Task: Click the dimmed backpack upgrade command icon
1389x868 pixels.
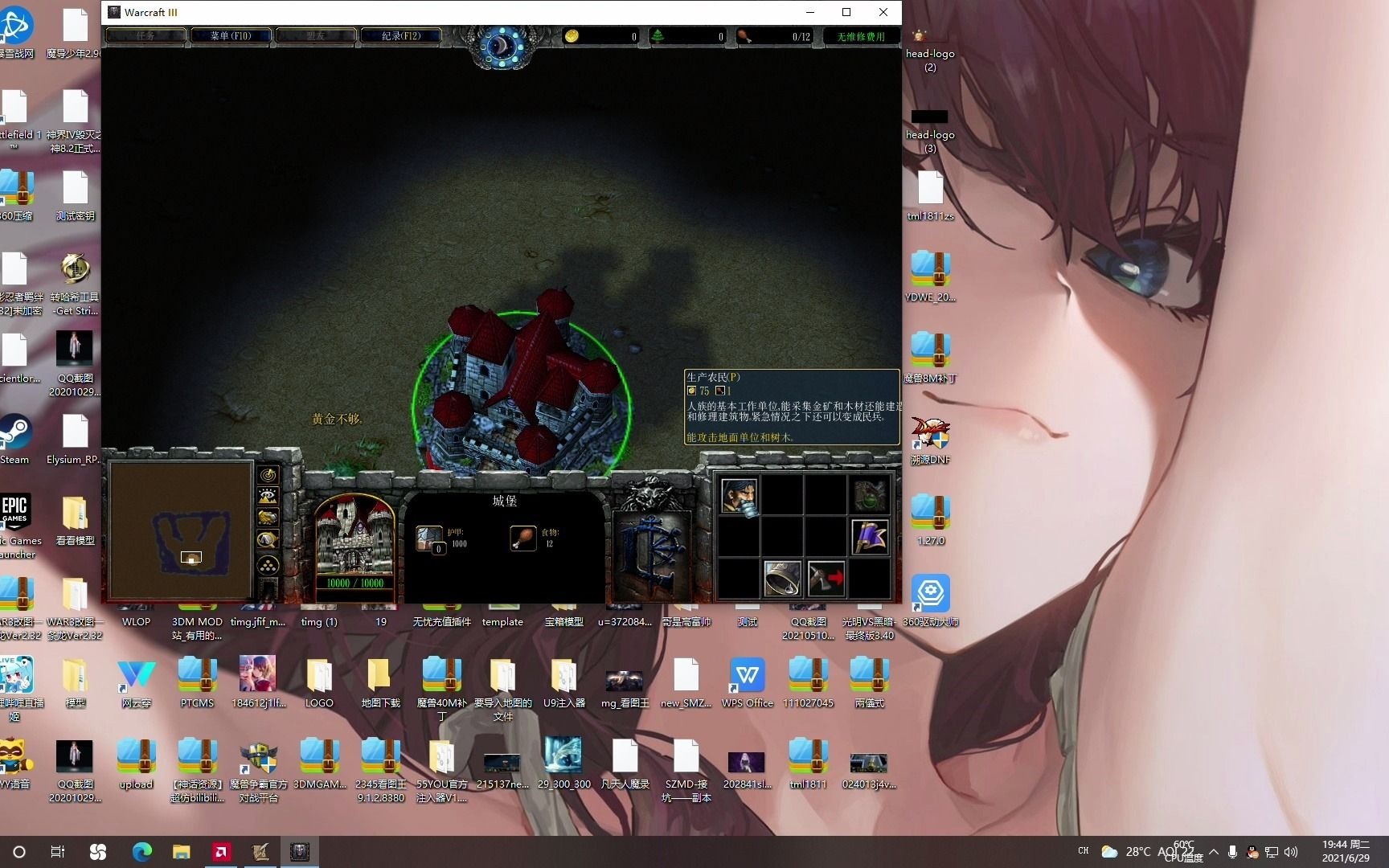Action: [x=870, y=495]
